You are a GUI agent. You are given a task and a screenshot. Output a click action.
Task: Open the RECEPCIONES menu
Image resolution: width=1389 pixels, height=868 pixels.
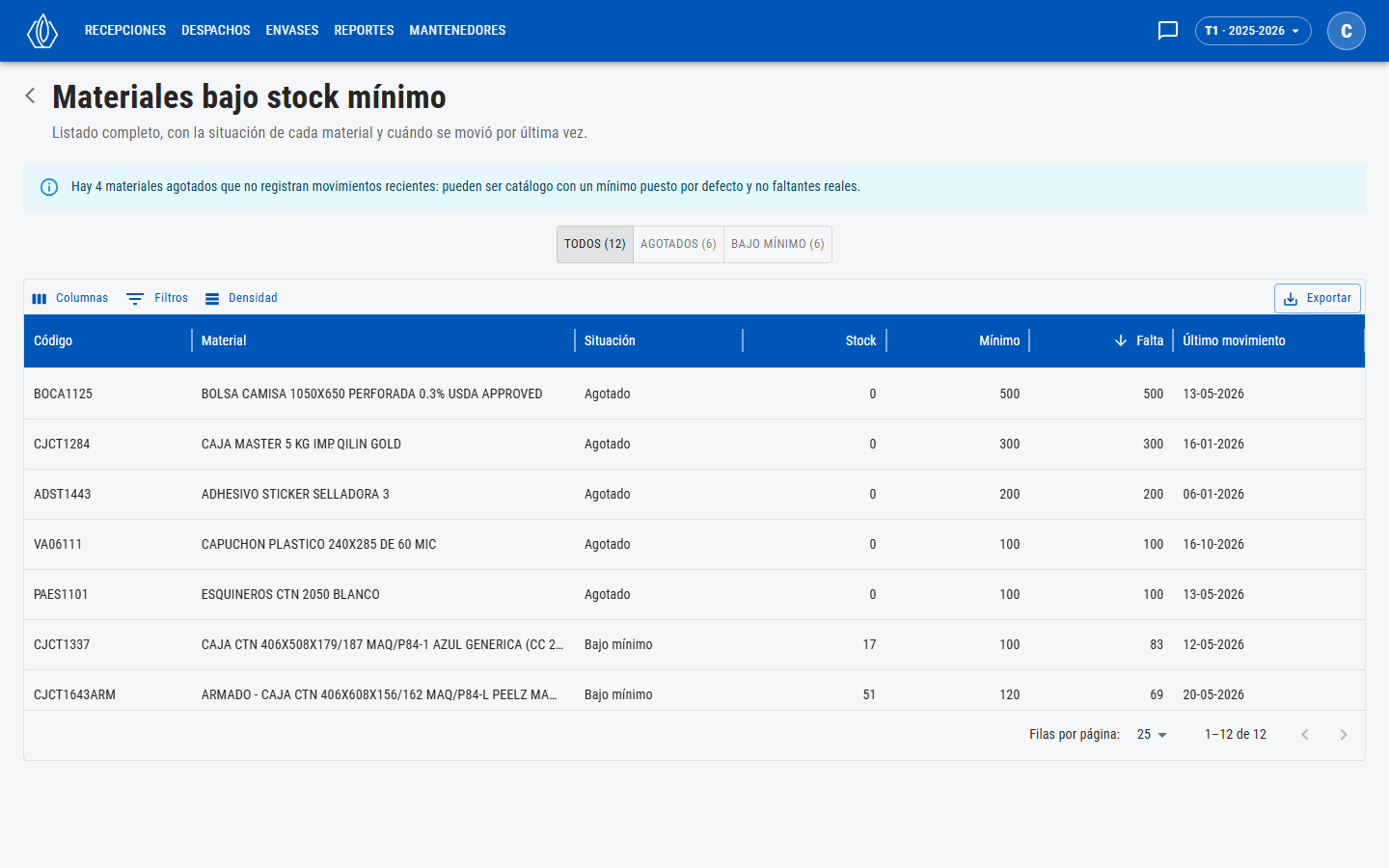(x=125, y=31)
